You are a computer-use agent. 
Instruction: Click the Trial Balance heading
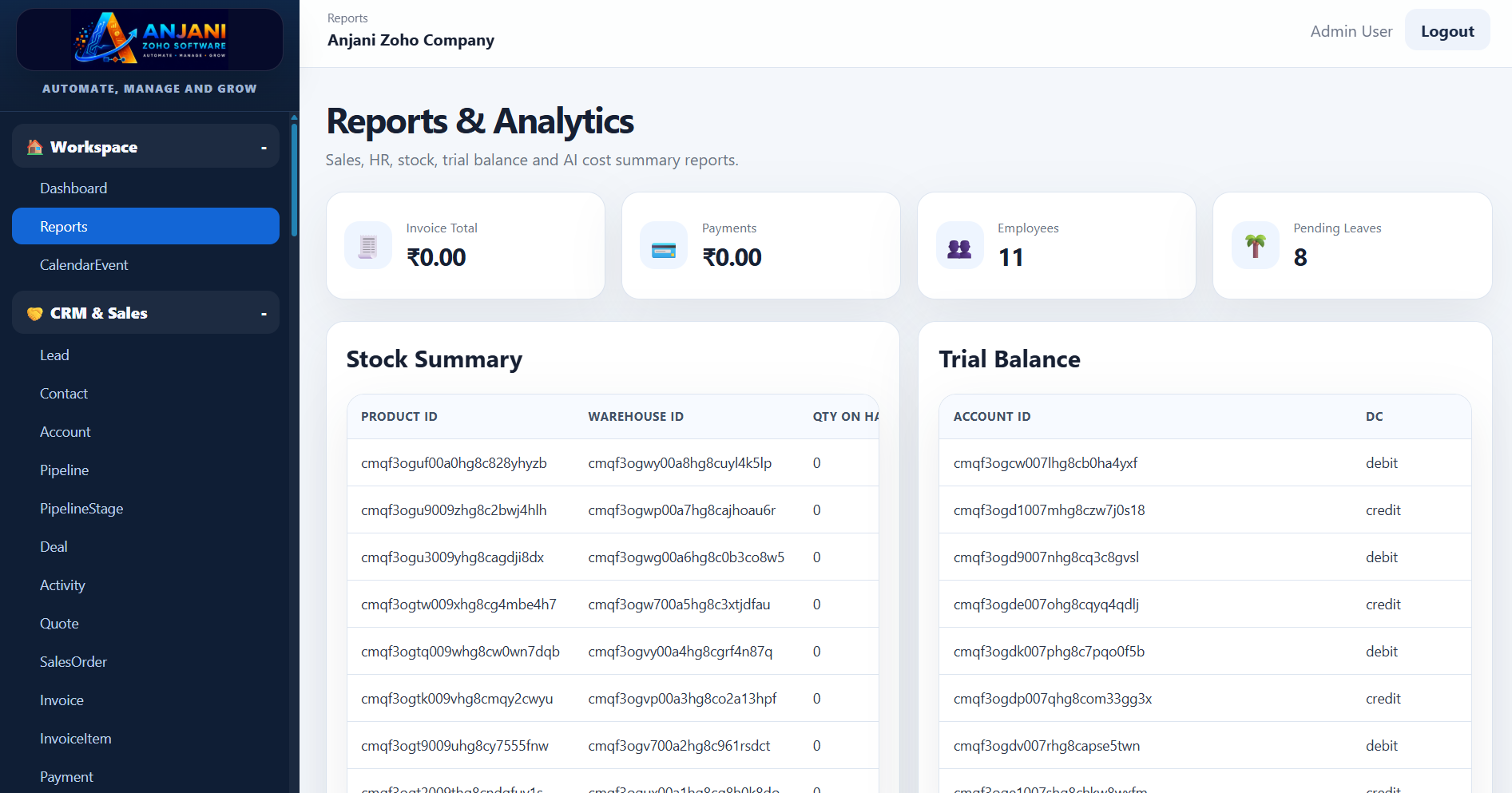1010,359
